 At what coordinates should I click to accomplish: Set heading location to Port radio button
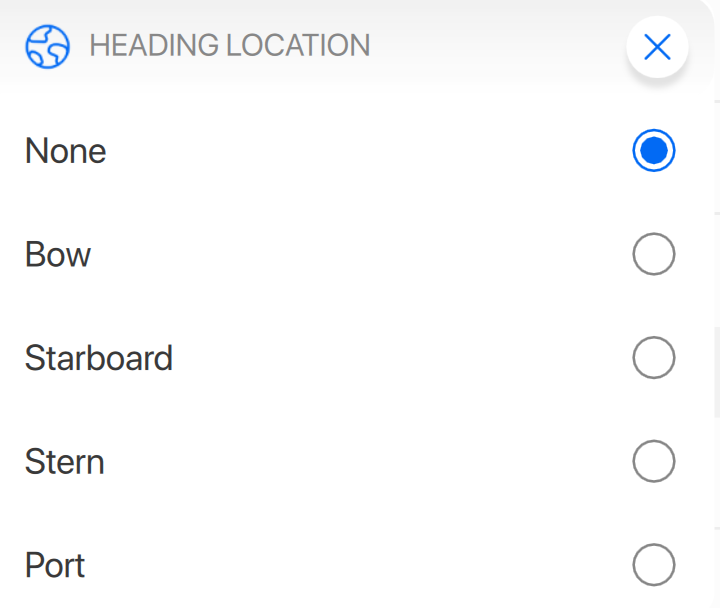point(654,565)
